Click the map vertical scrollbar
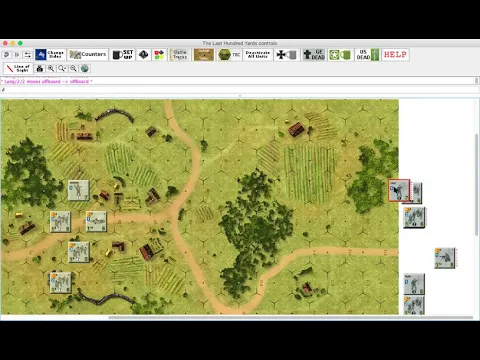 point(477,185)
